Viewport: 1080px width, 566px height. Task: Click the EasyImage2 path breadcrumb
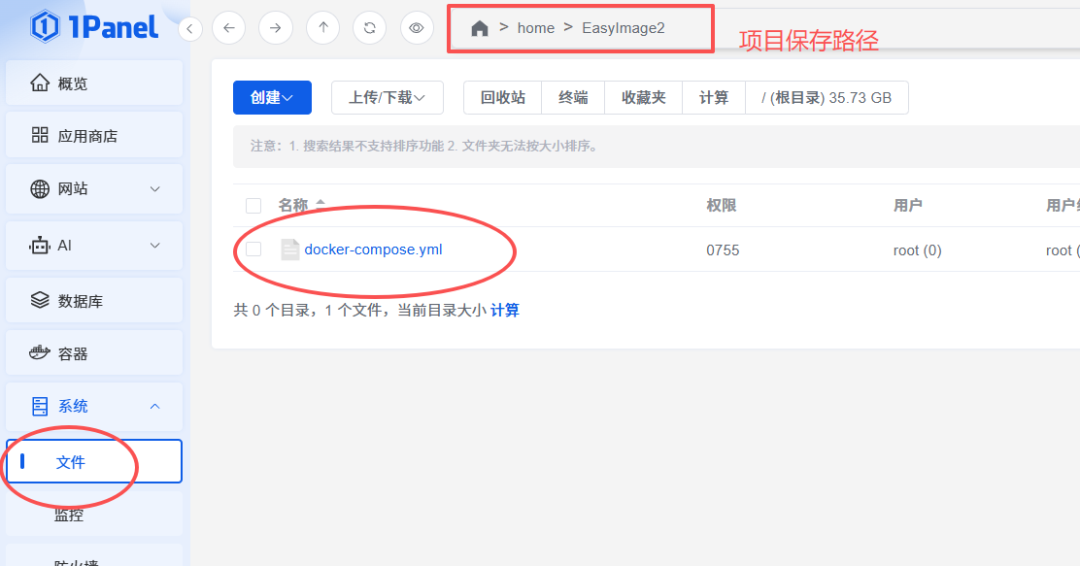tap(623, 28)
